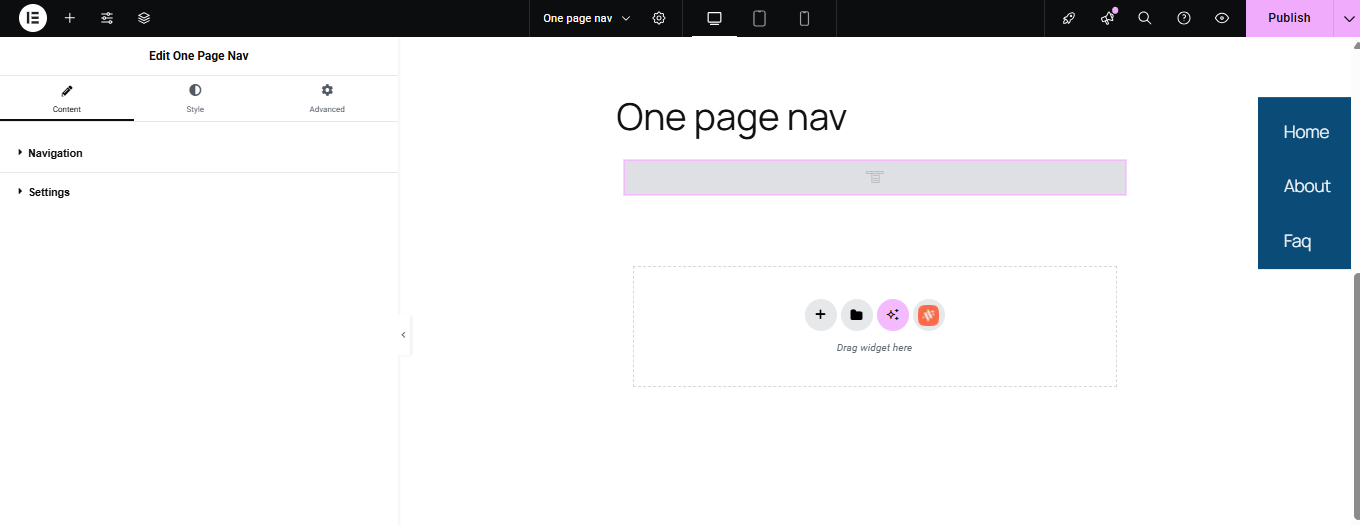Switch to mobile device view
The height and width of the screenshot is (525, 1360).
(x=804, y=18)
